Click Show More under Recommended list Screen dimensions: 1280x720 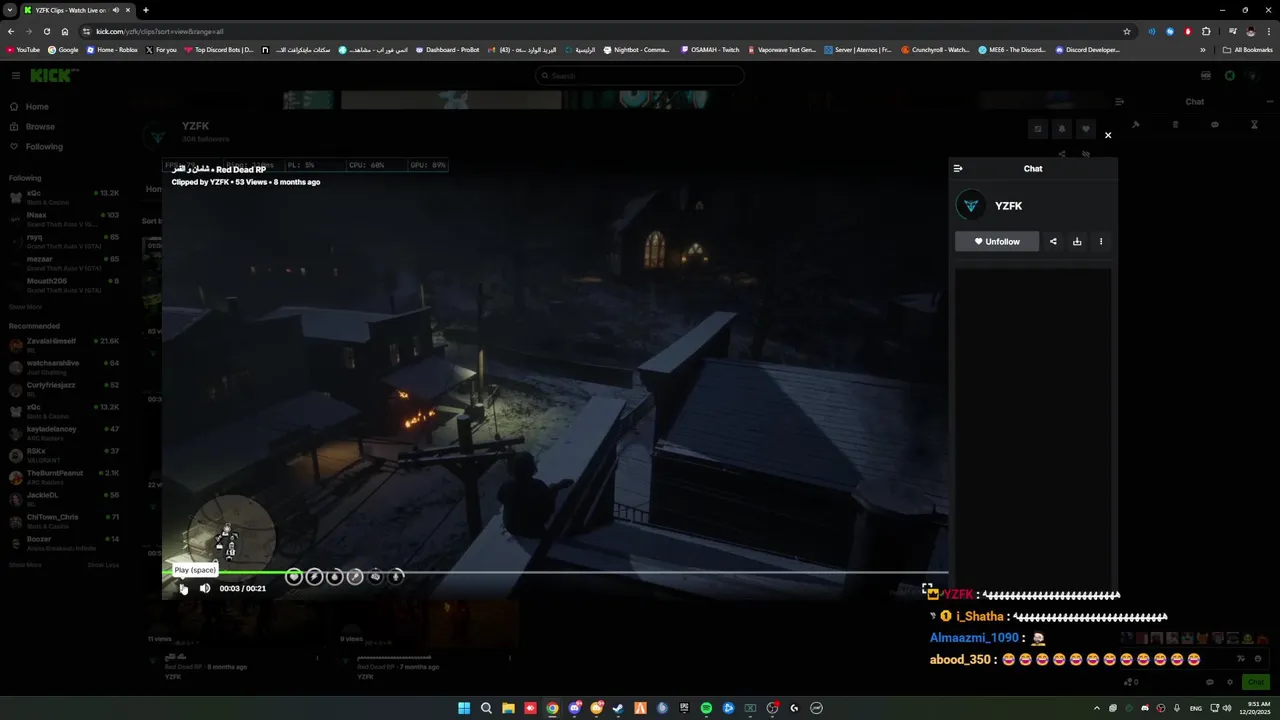26,565
